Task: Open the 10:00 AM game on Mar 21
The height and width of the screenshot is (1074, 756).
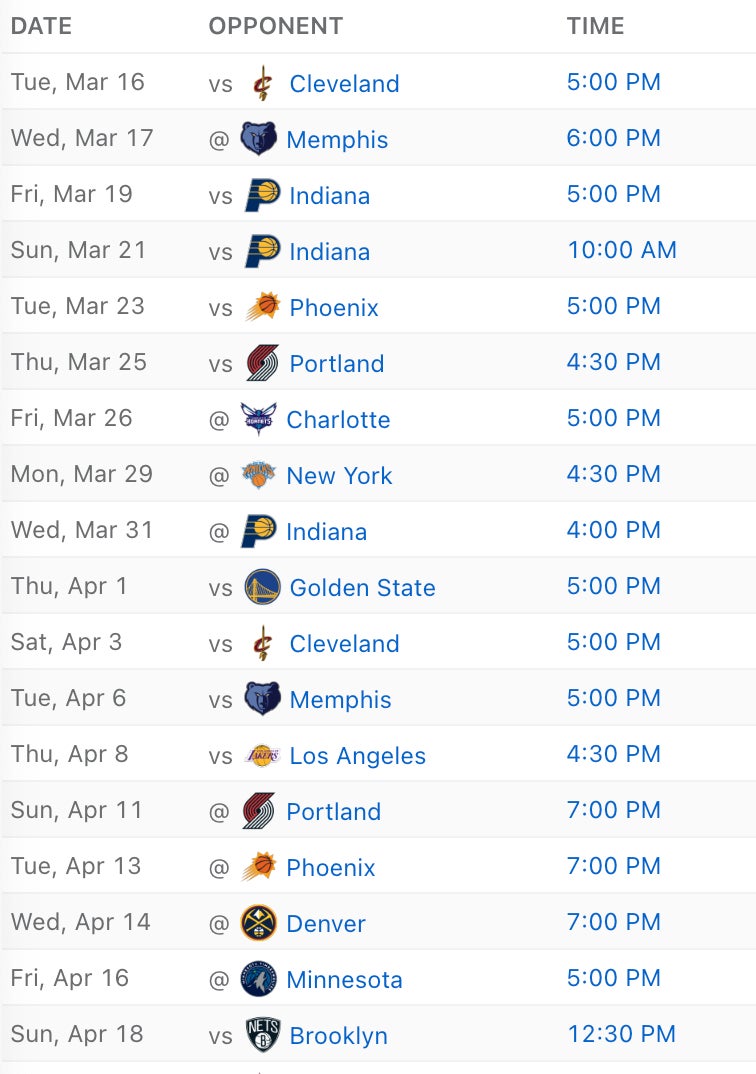Action: point(622,250)
